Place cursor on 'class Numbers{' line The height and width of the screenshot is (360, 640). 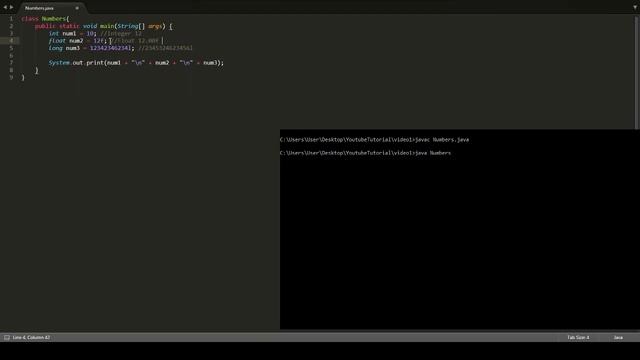[x=45, y=19]
